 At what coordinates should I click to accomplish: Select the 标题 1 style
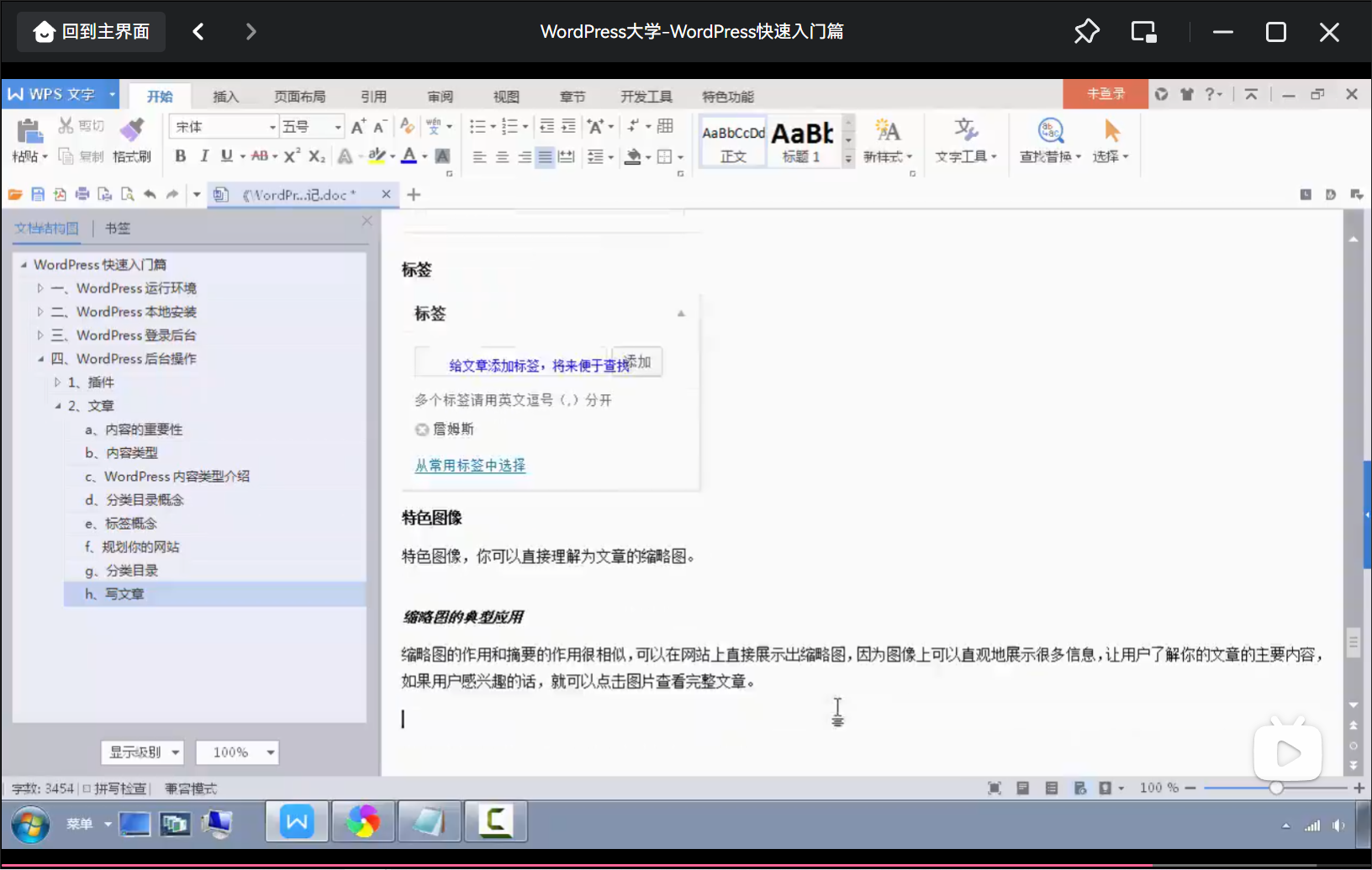(803, 141)
